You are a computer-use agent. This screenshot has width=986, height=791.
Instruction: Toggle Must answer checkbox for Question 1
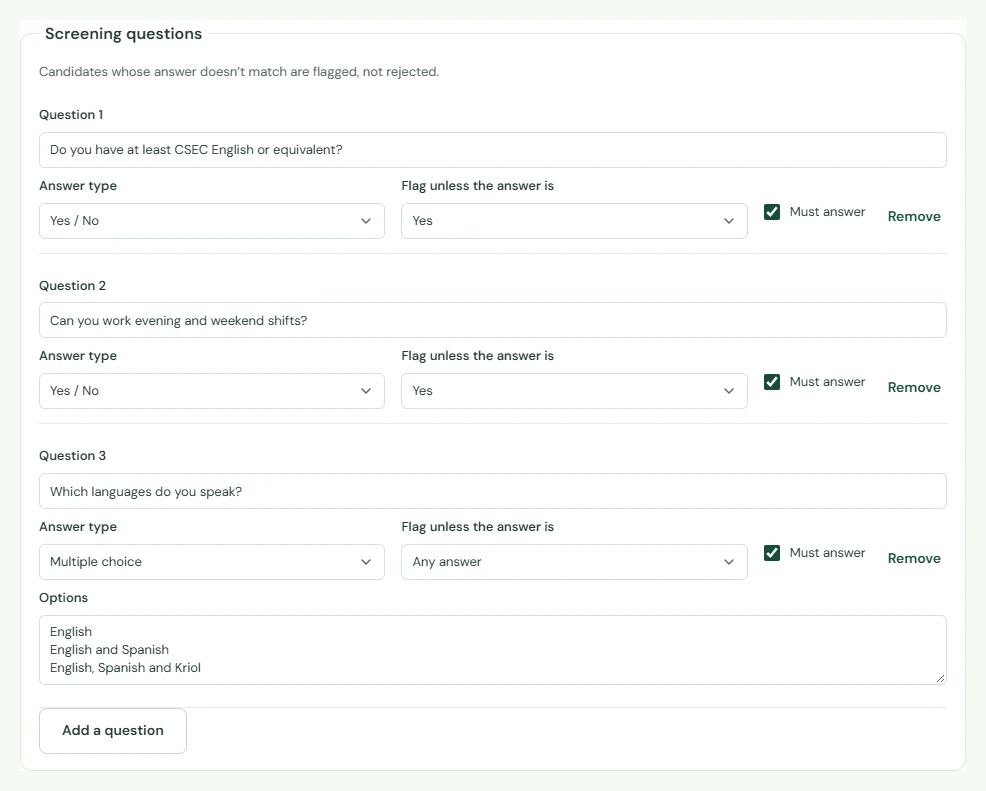pyautogui.click(x=772, y=212)
